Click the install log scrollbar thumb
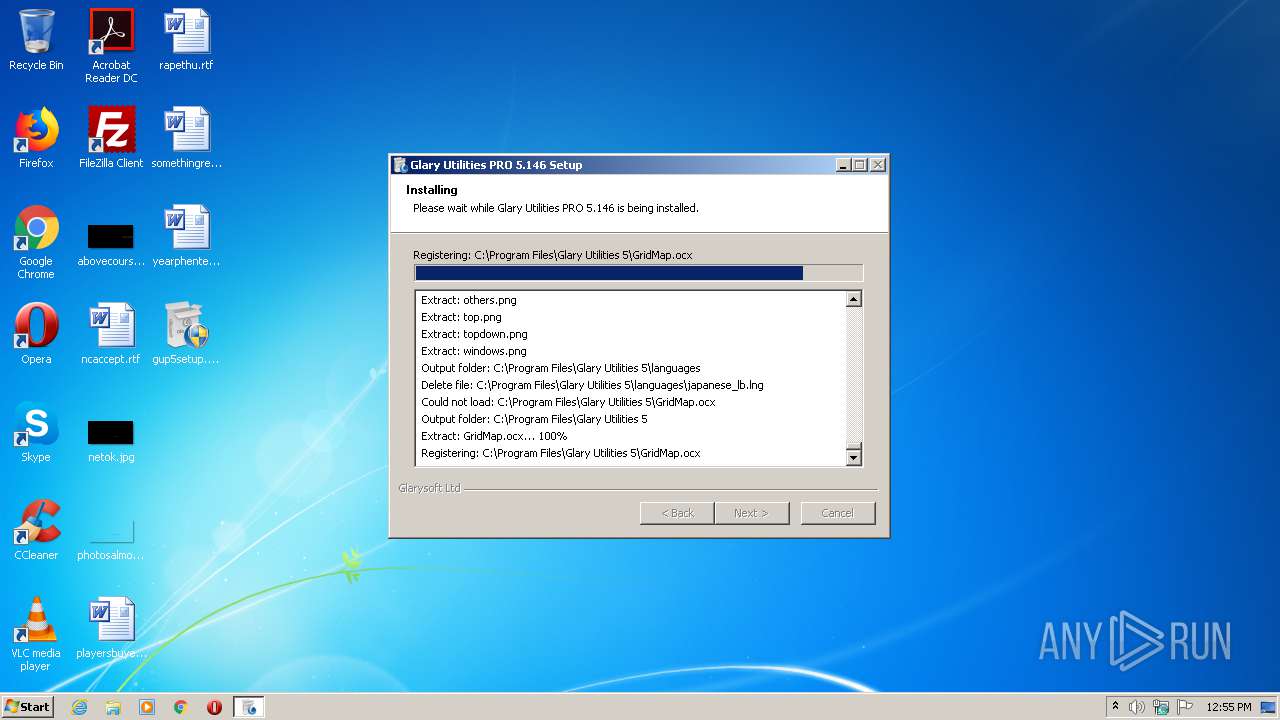 pos(853,446)
